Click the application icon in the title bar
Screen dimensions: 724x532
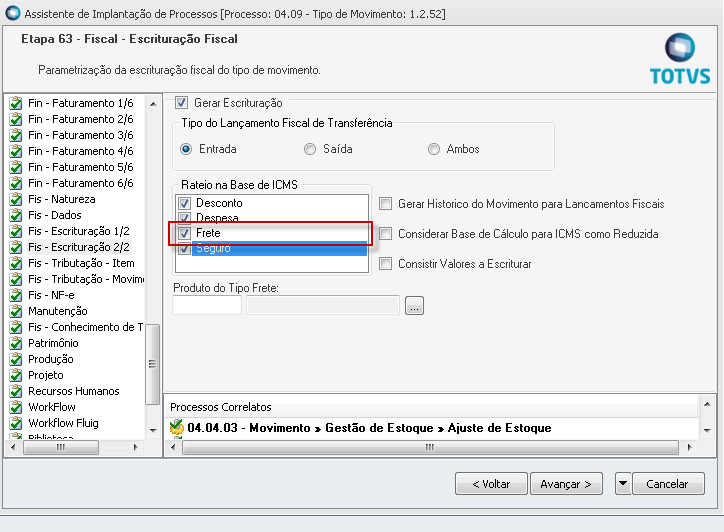12,13
